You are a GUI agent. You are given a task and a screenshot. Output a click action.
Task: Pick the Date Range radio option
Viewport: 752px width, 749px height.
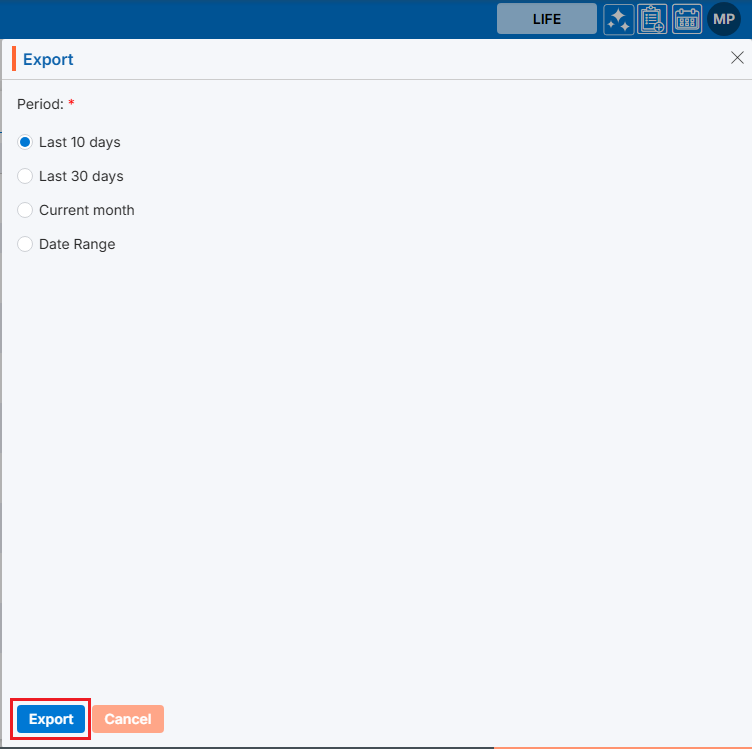click(x=26, y=244)
